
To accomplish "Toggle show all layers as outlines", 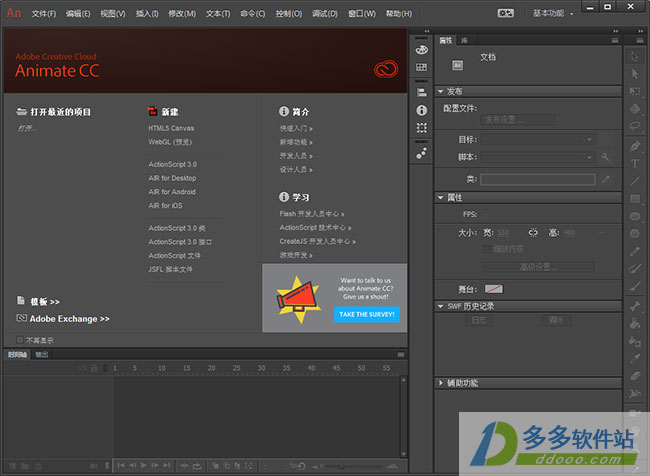I will [x=105, y=368].
